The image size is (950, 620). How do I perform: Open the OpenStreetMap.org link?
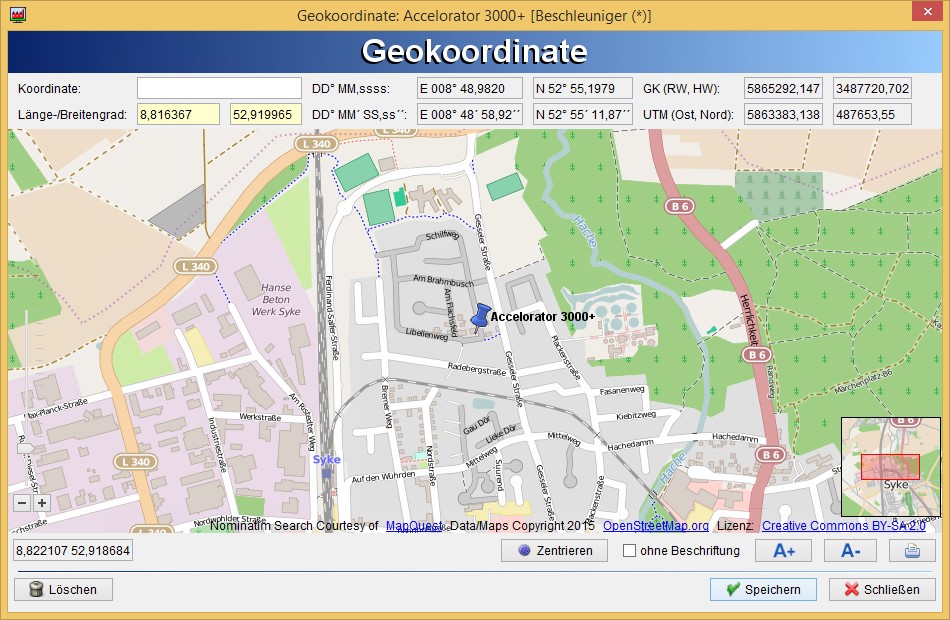pos(655,526)
